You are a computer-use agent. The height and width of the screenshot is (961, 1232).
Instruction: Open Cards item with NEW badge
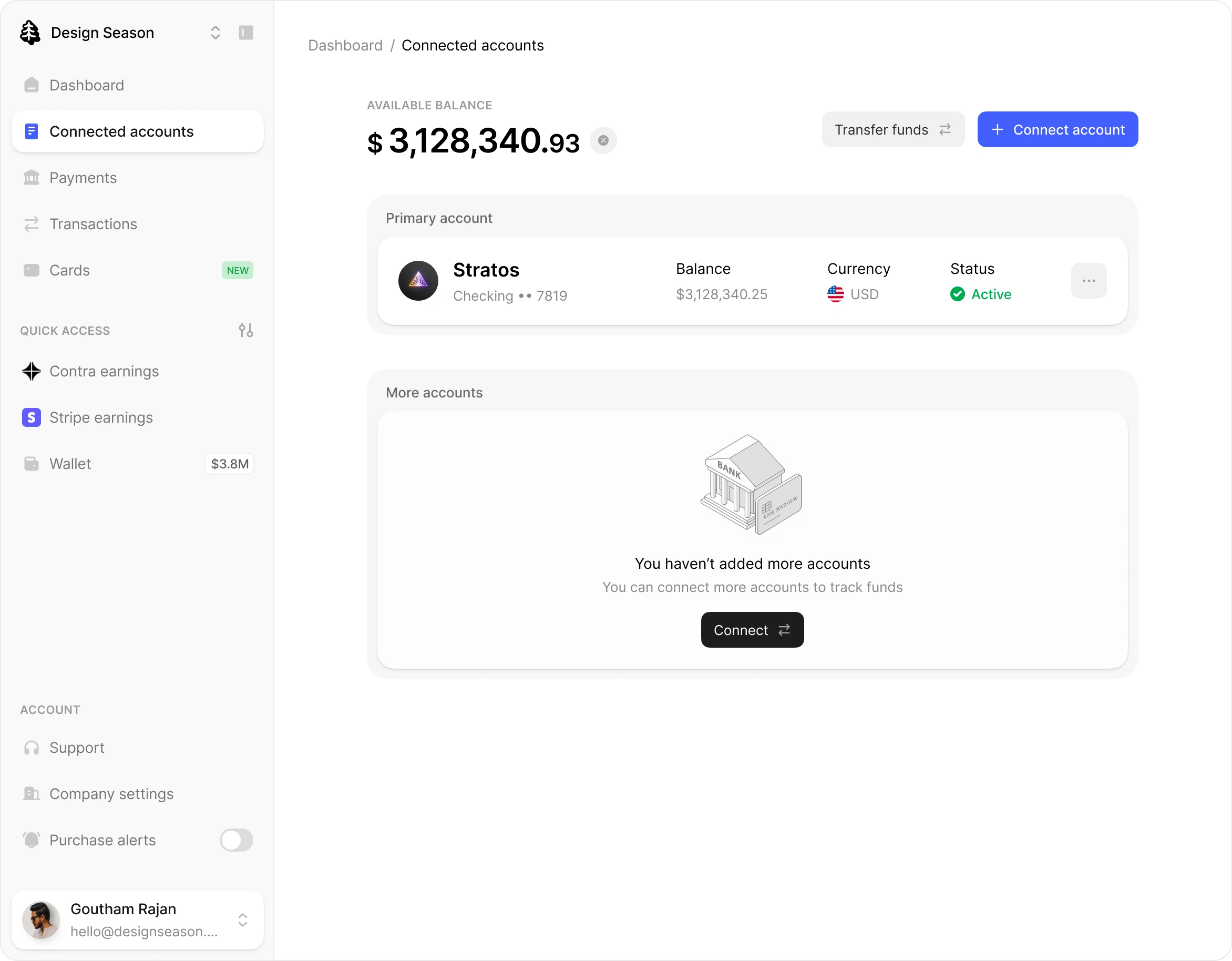pyautogui.click(x=69, y=270)
